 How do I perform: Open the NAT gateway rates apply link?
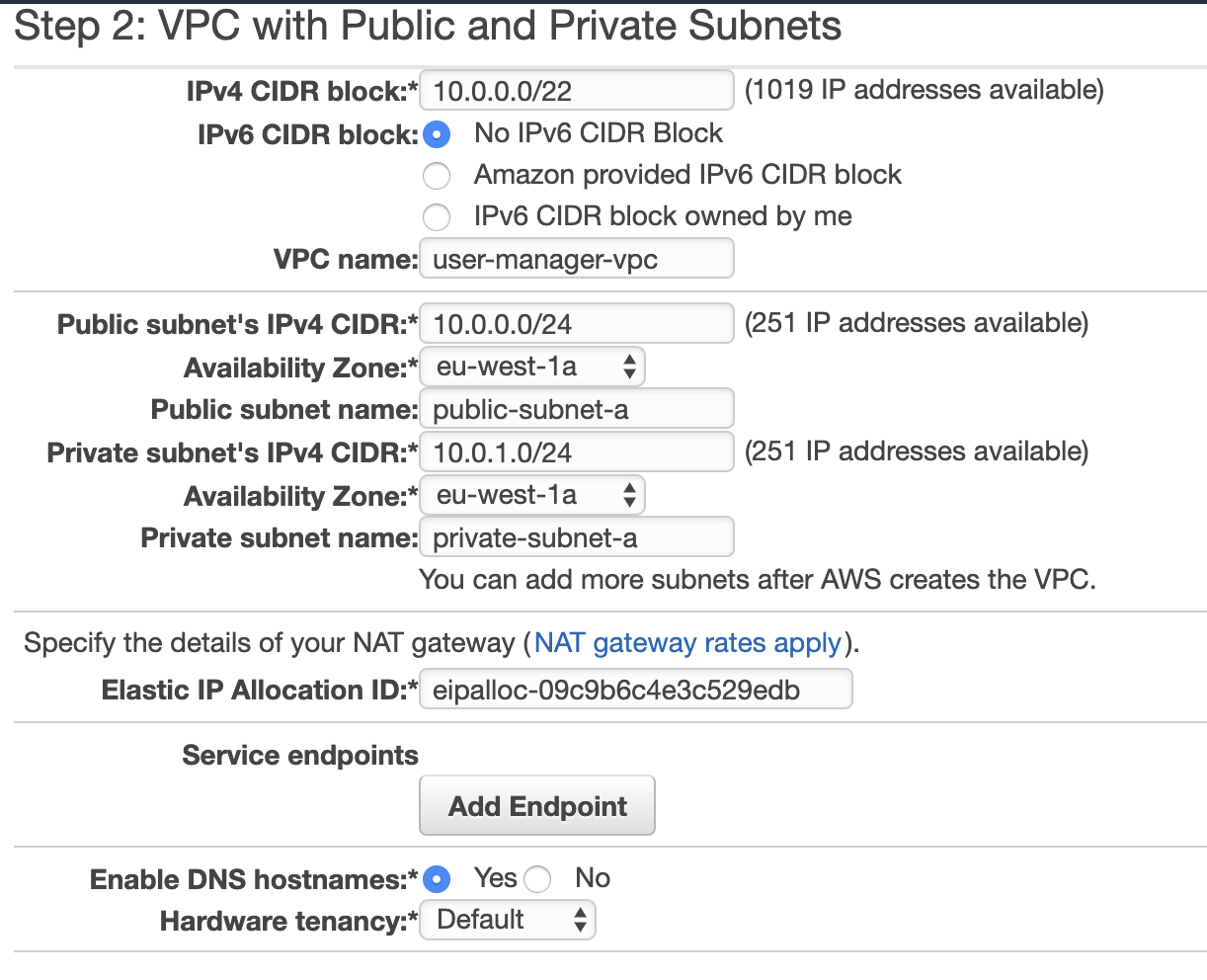pos(687,643)
